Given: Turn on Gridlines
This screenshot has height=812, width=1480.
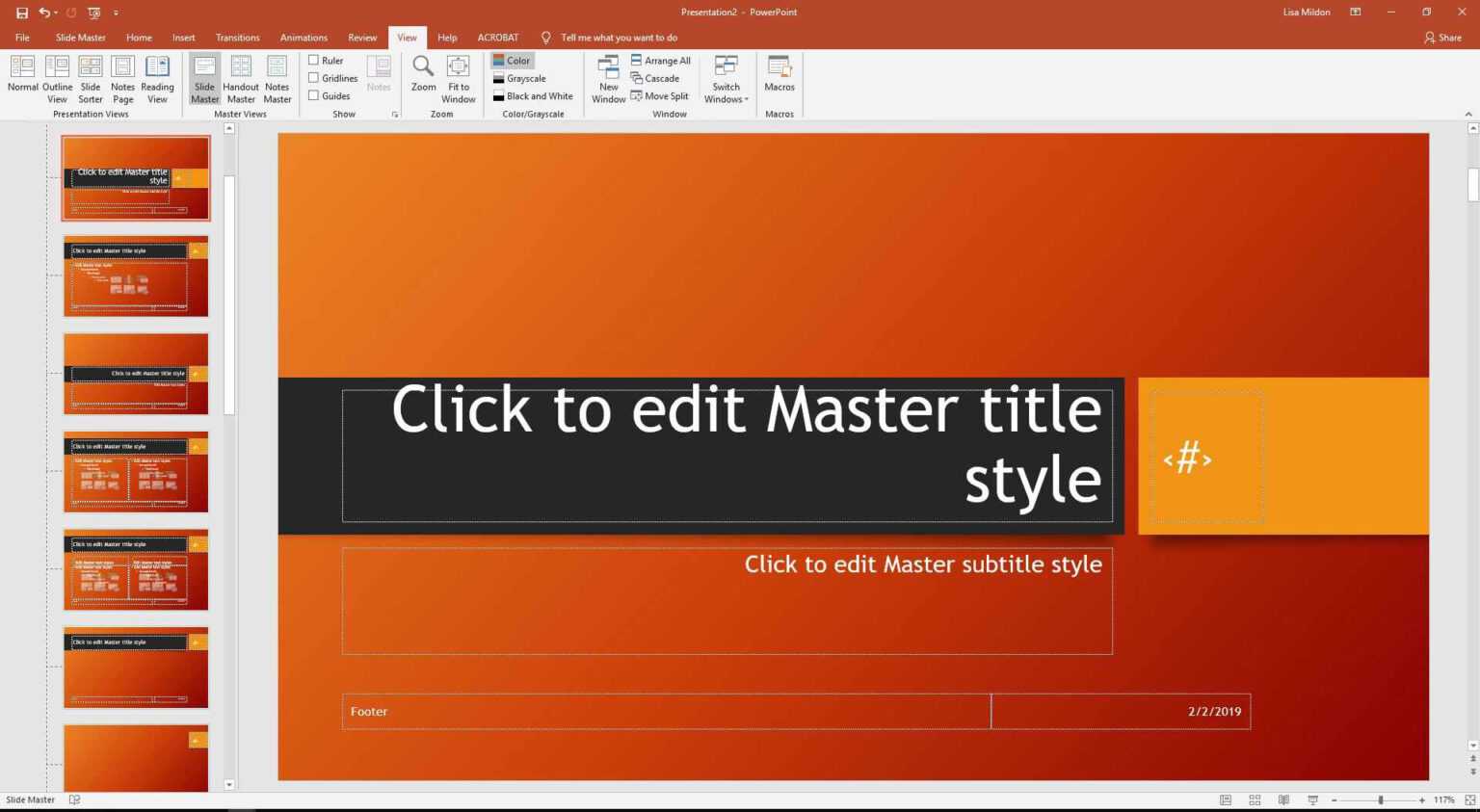Looking at the screenshot, I should [314, 78].
